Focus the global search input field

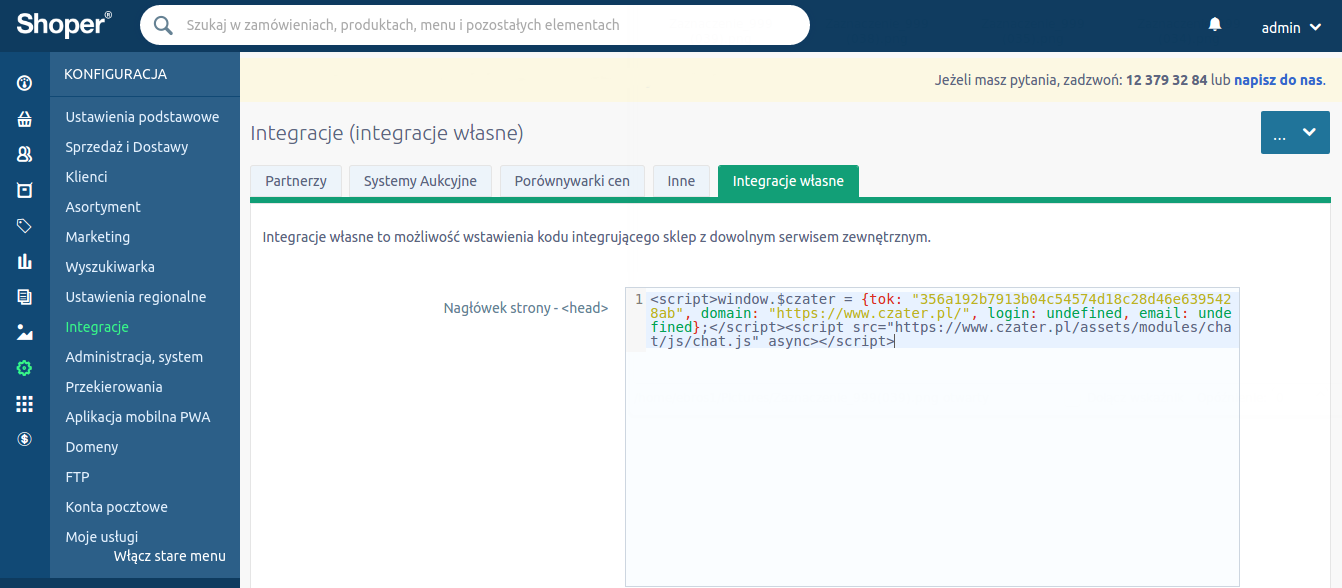coord(475,25)
